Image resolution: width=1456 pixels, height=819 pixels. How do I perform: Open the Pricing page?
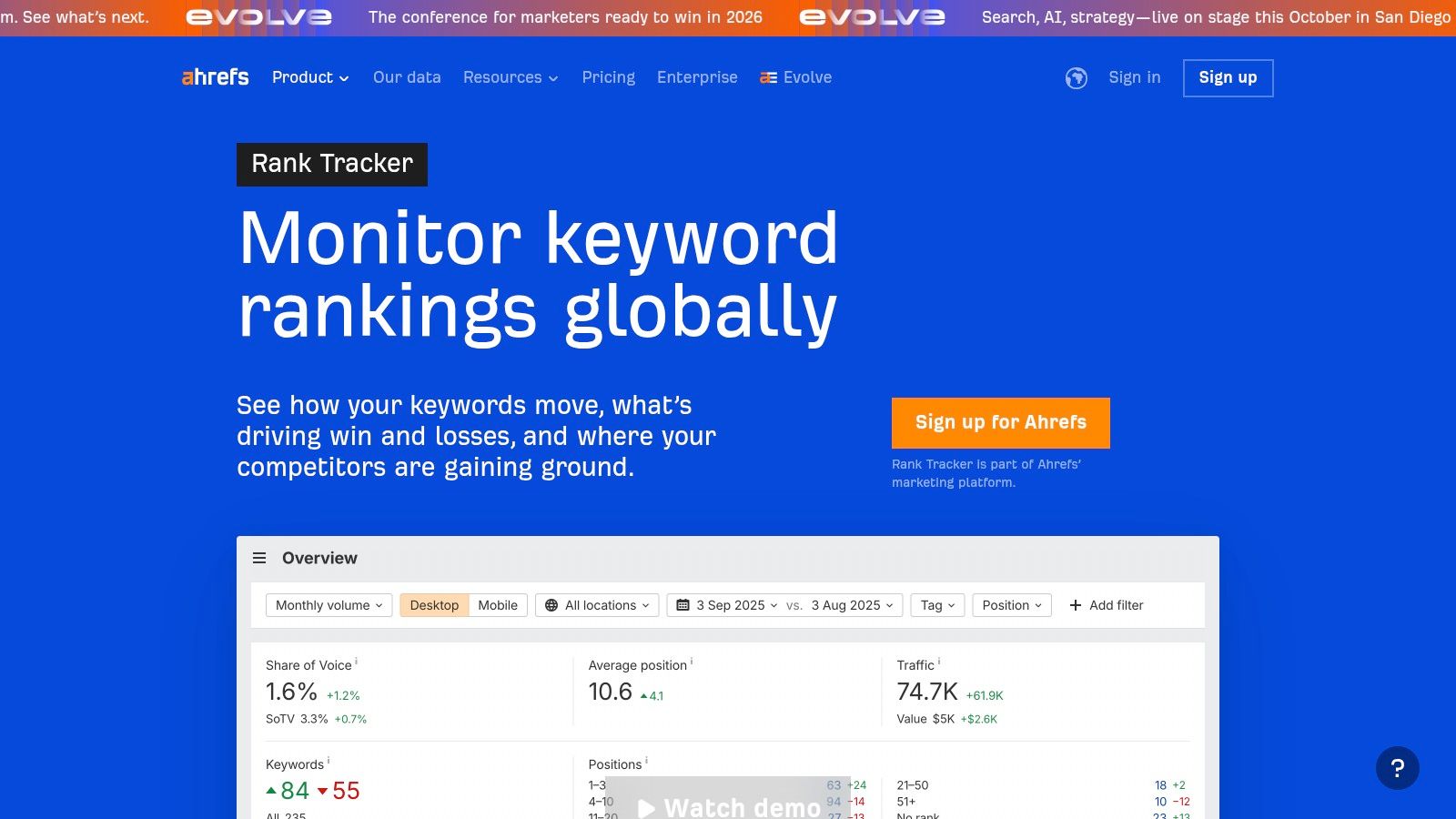(x=609, y=77)
